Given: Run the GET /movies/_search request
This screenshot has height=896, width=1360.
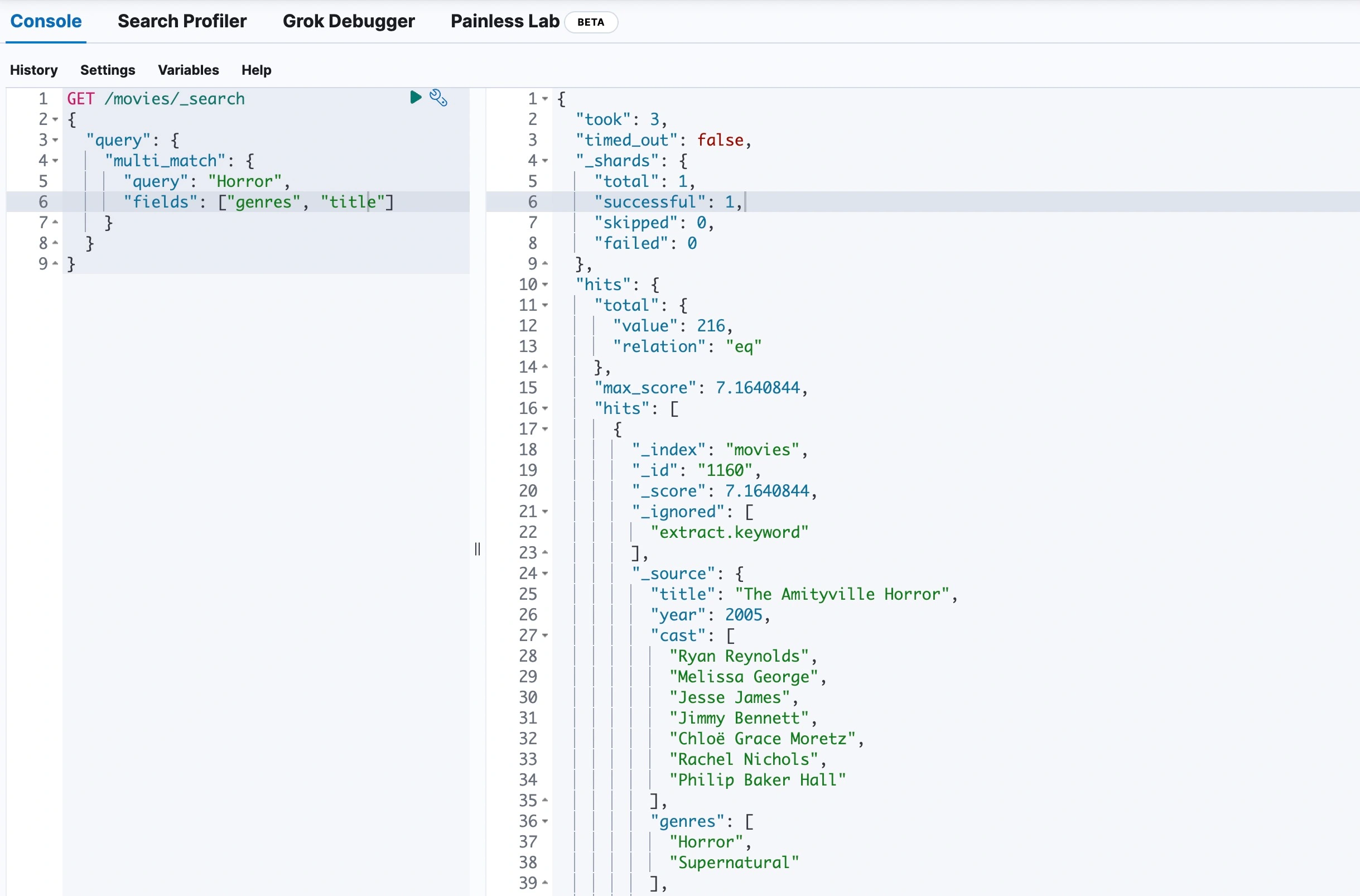Looking at the screenshot, I should point(416,98).
